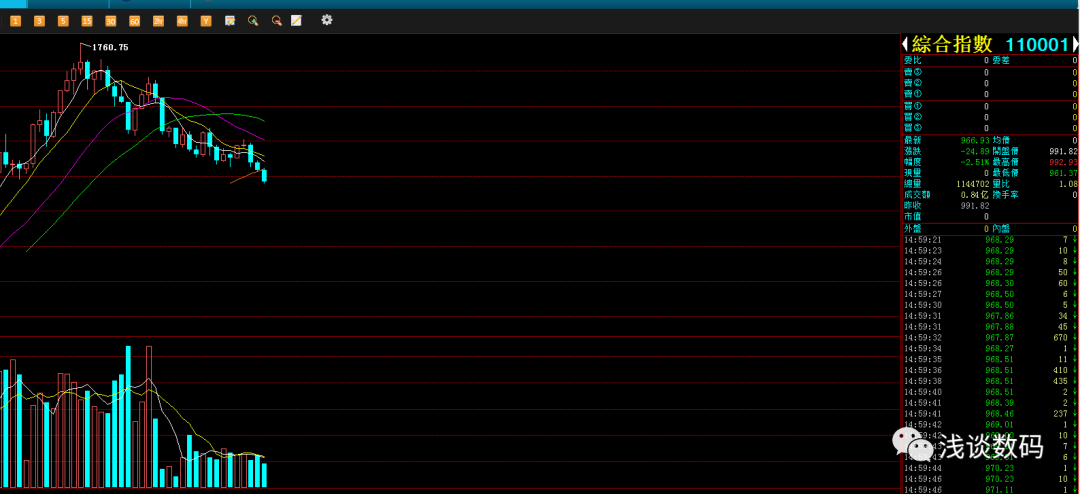Viewport: 1080px width, 494px height.
Task: Switch chart to 60-minute period
Action: tap(134, 21)
